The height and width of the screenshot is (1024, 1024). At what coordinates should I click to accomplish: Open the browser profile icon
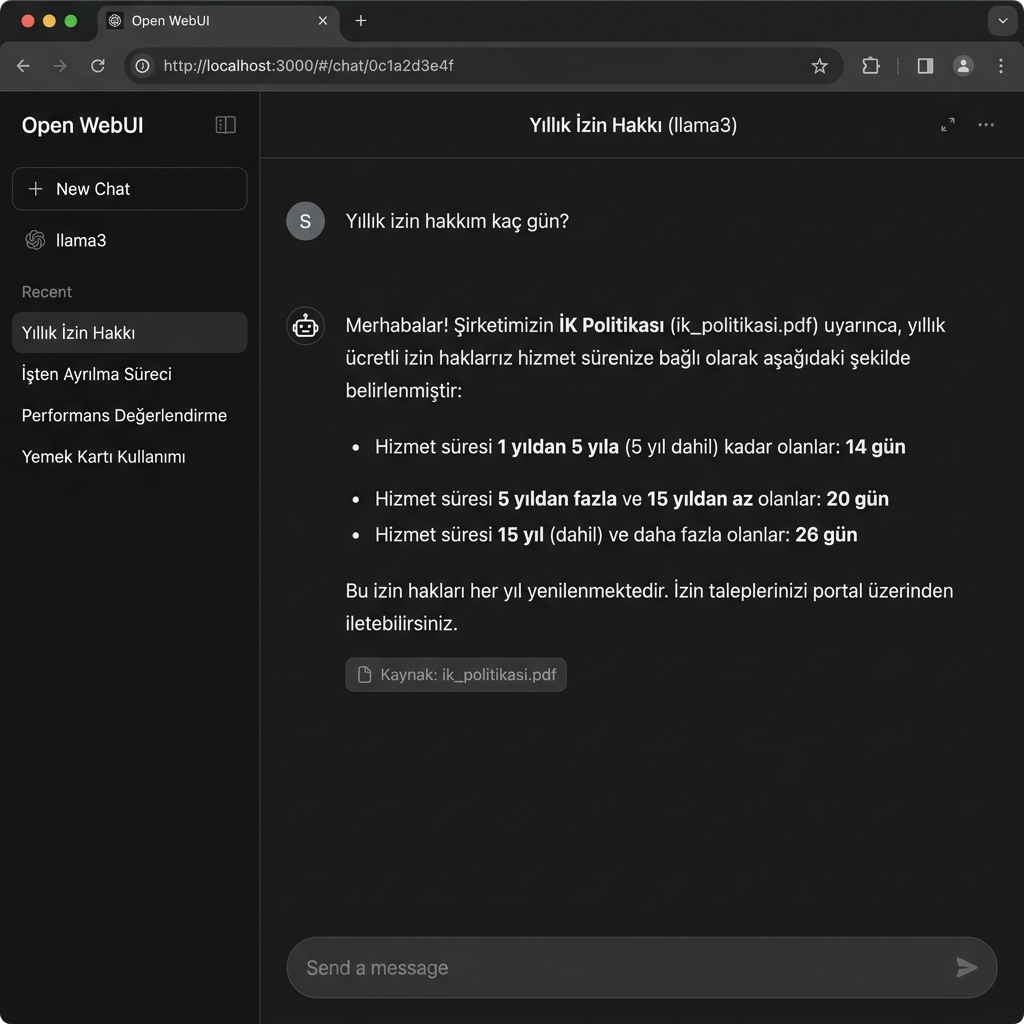tap(963, 66)
